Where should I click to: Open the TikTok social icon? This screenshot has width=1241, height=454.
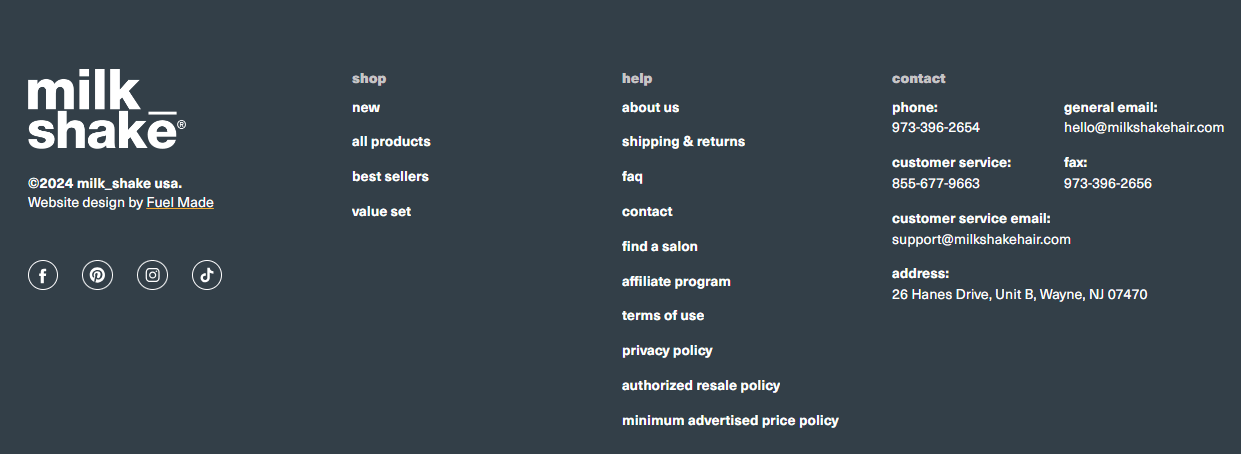[207, 275]
